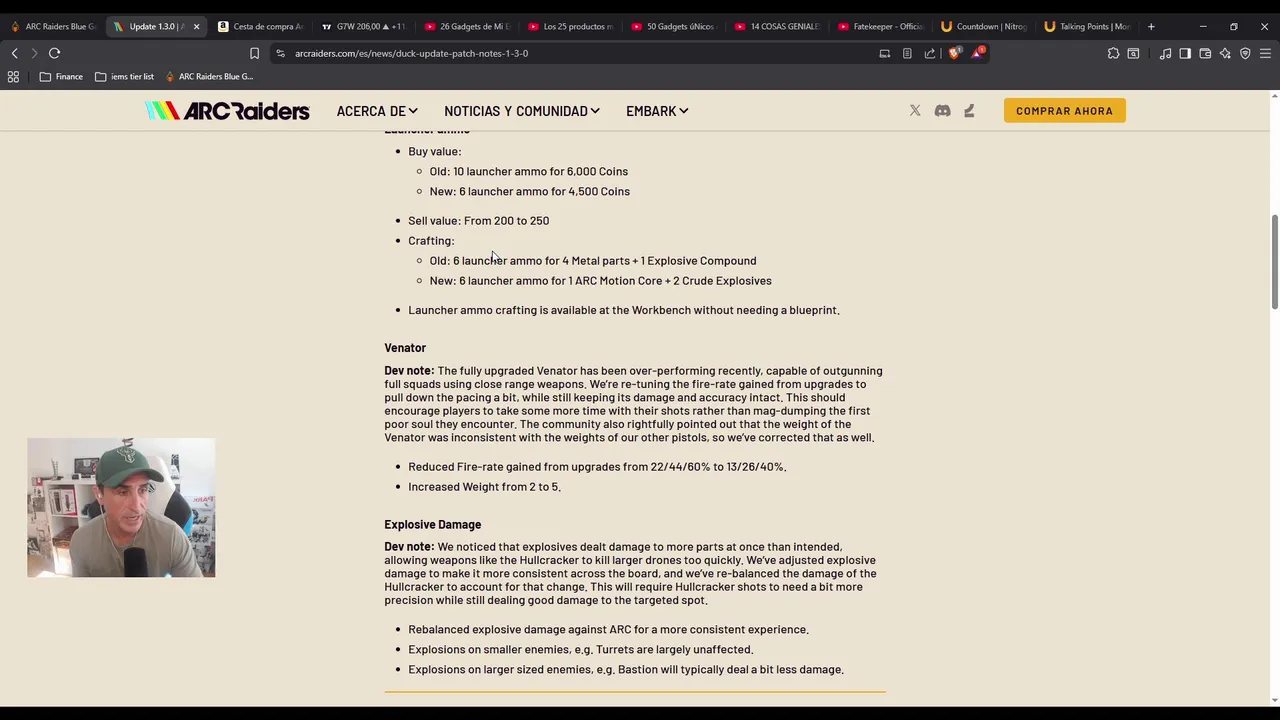
Task: Open the iems tier list bookmarks folder
Action: click(x=124, y=76)
